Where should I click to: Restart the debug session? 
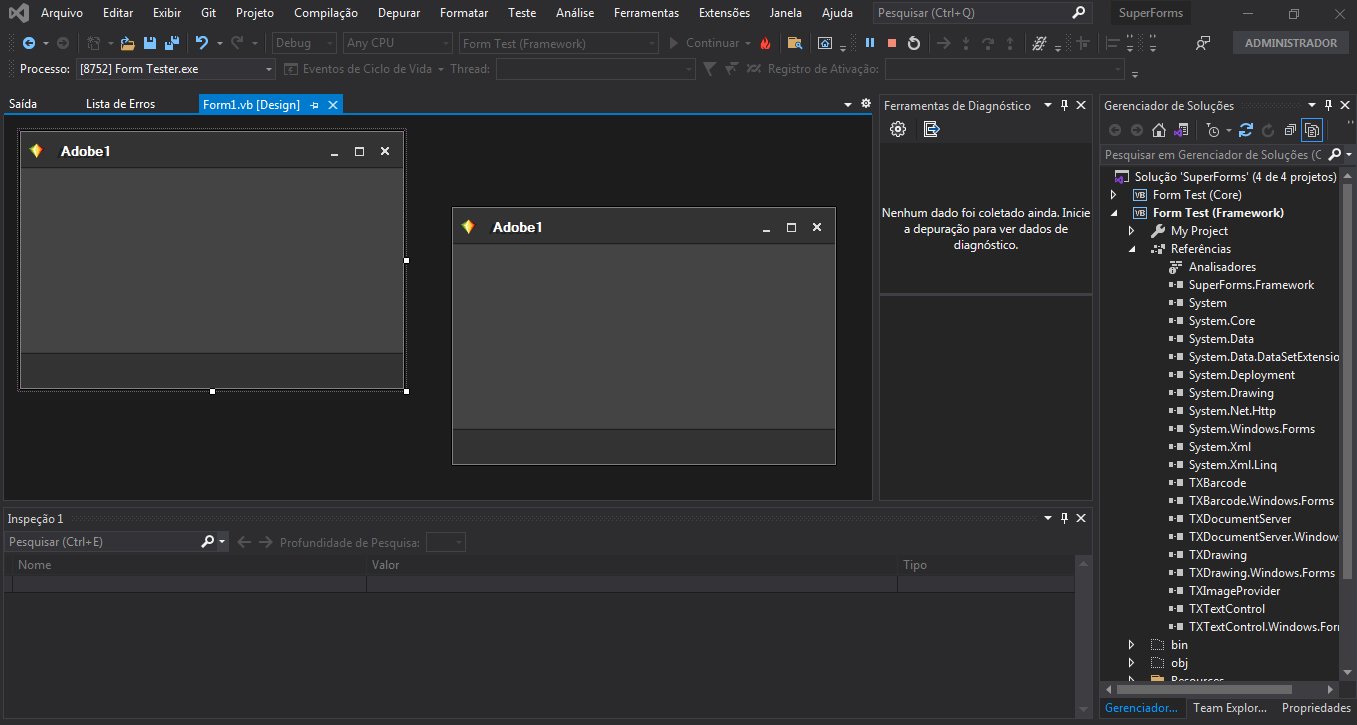[x=913, y=43]
